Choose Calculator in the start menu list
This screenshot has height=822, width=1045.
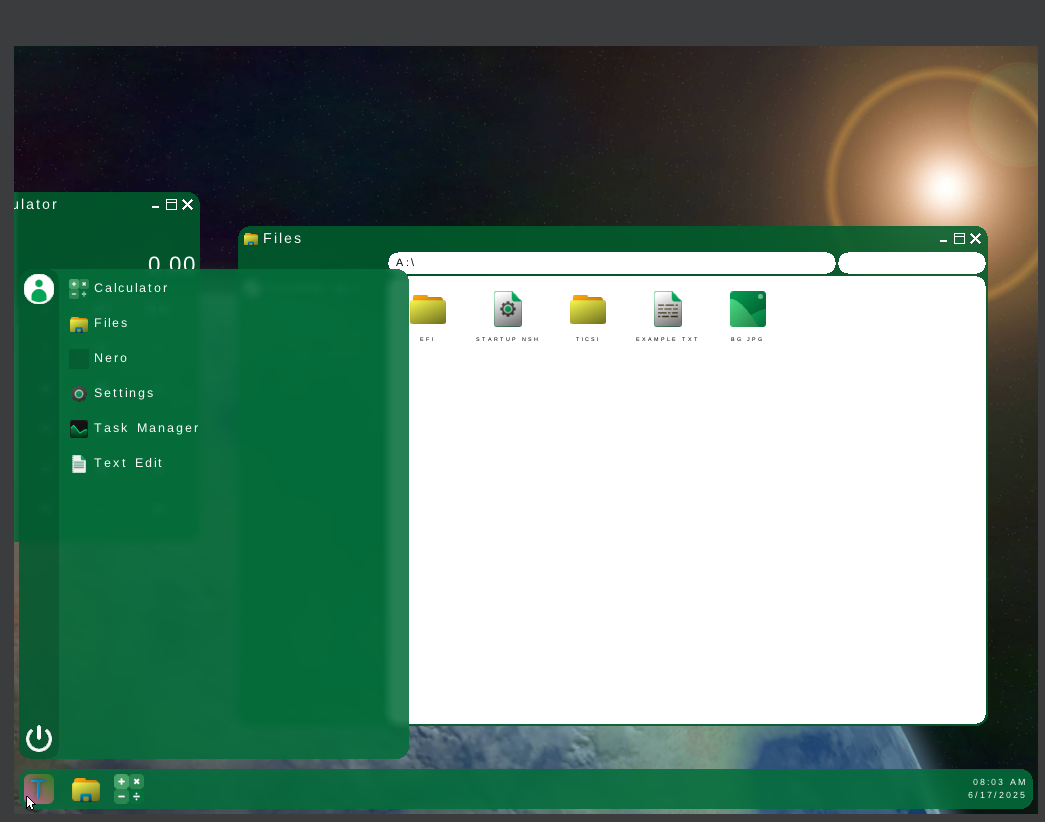[130, 288]
